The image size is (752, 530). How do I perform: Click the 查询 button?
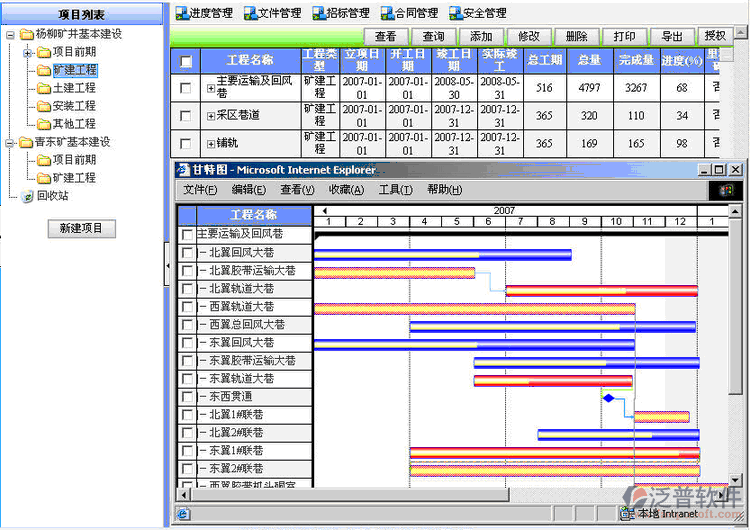click(434, 36)
